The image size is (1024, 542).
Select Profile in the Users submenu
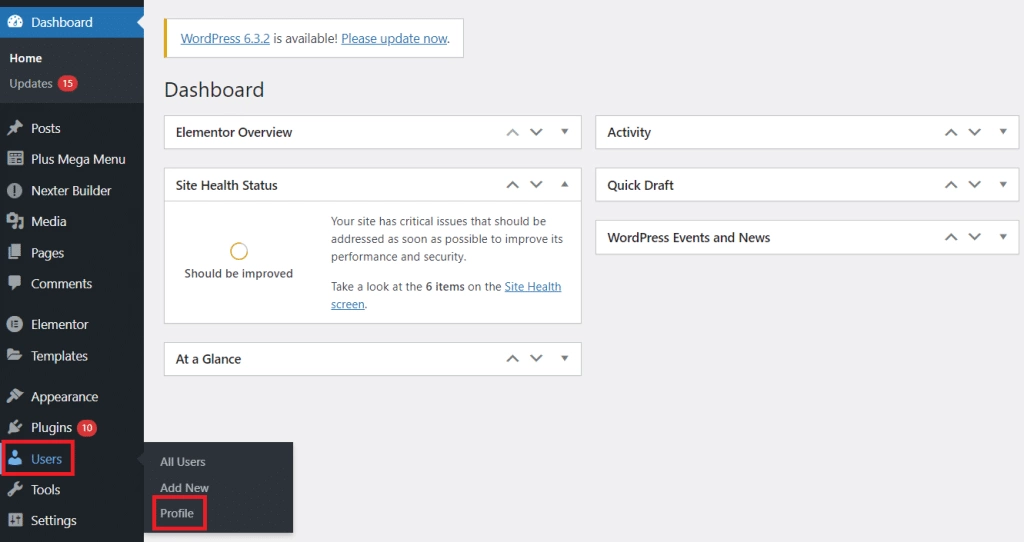point(177,513)
